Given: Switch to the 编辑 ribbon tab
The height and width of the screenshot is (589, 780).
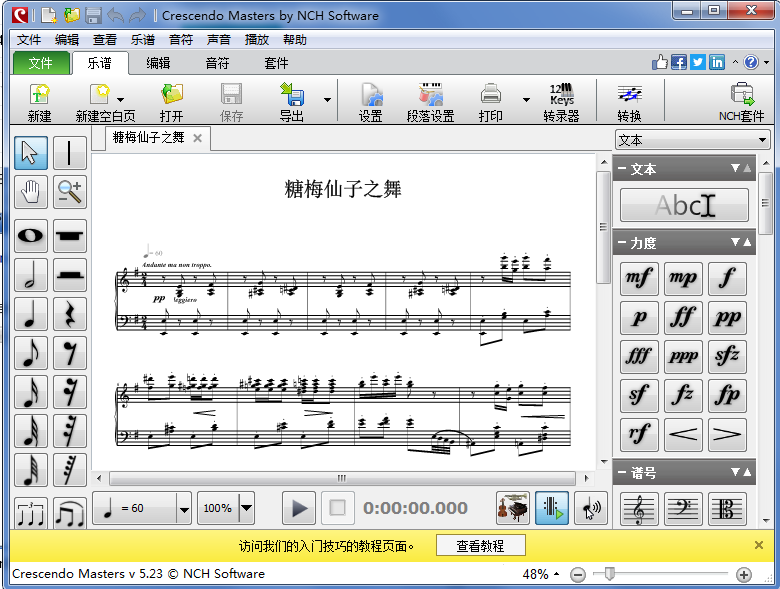Looking at the screenshot, I should (158, 63).
